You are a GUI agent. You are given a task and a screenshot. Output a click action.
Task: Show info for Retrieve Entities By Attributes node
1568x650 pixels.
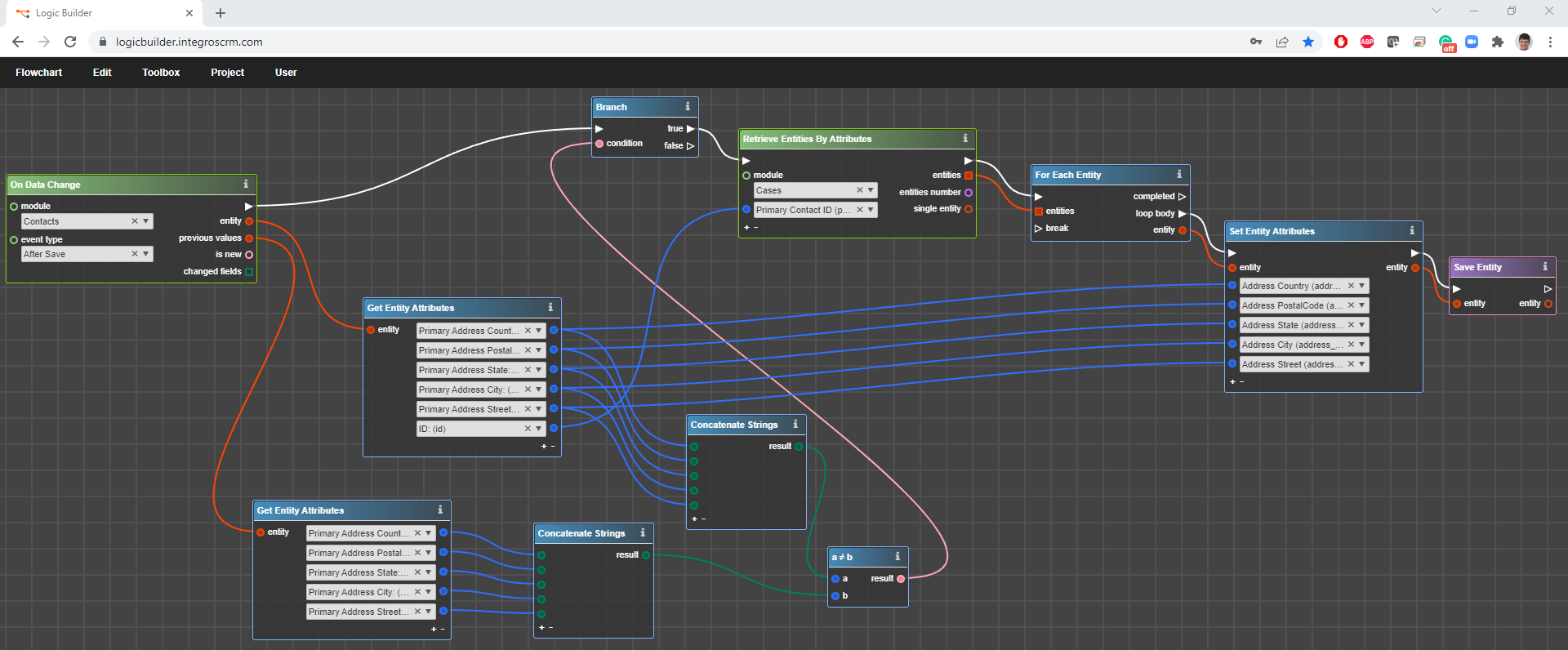click(965, 138)
